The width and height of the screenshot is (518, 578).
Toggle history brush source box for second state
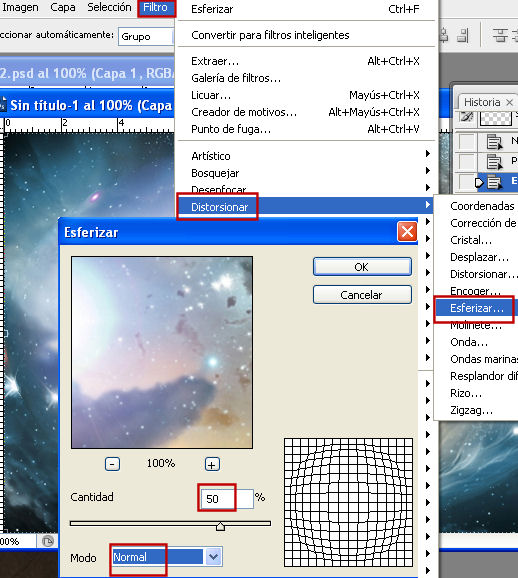pyautogui.click(x=466, y=161)
